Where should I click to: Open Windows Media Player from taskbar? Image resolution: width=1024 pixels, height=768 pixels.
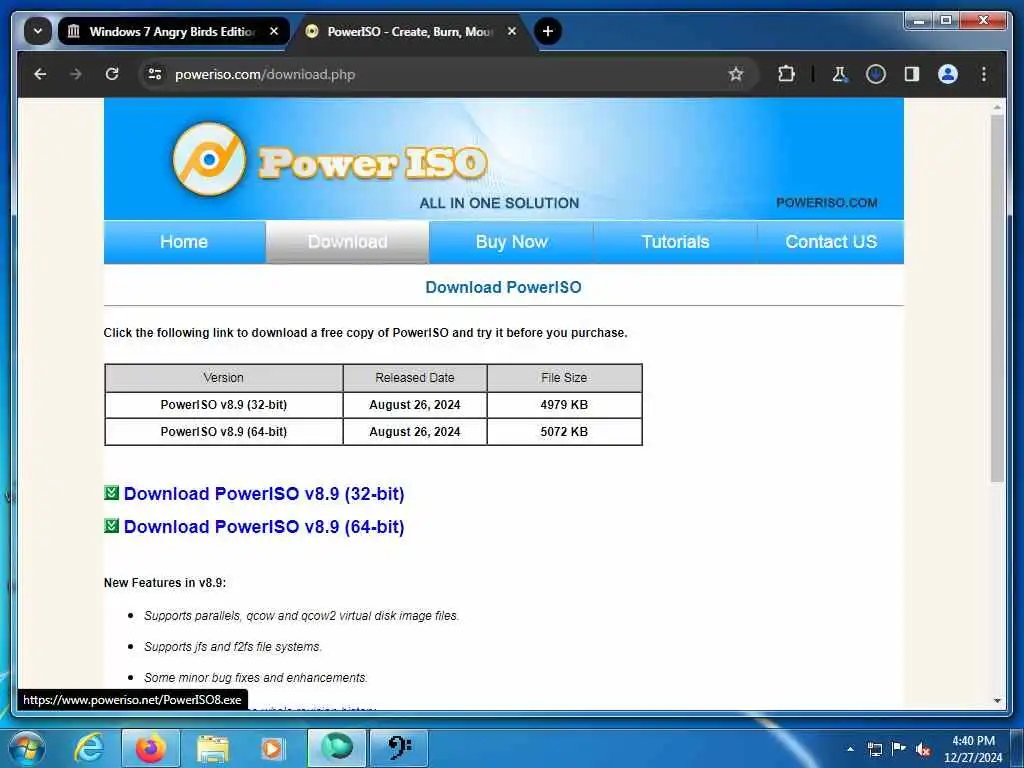pos(272,748)
